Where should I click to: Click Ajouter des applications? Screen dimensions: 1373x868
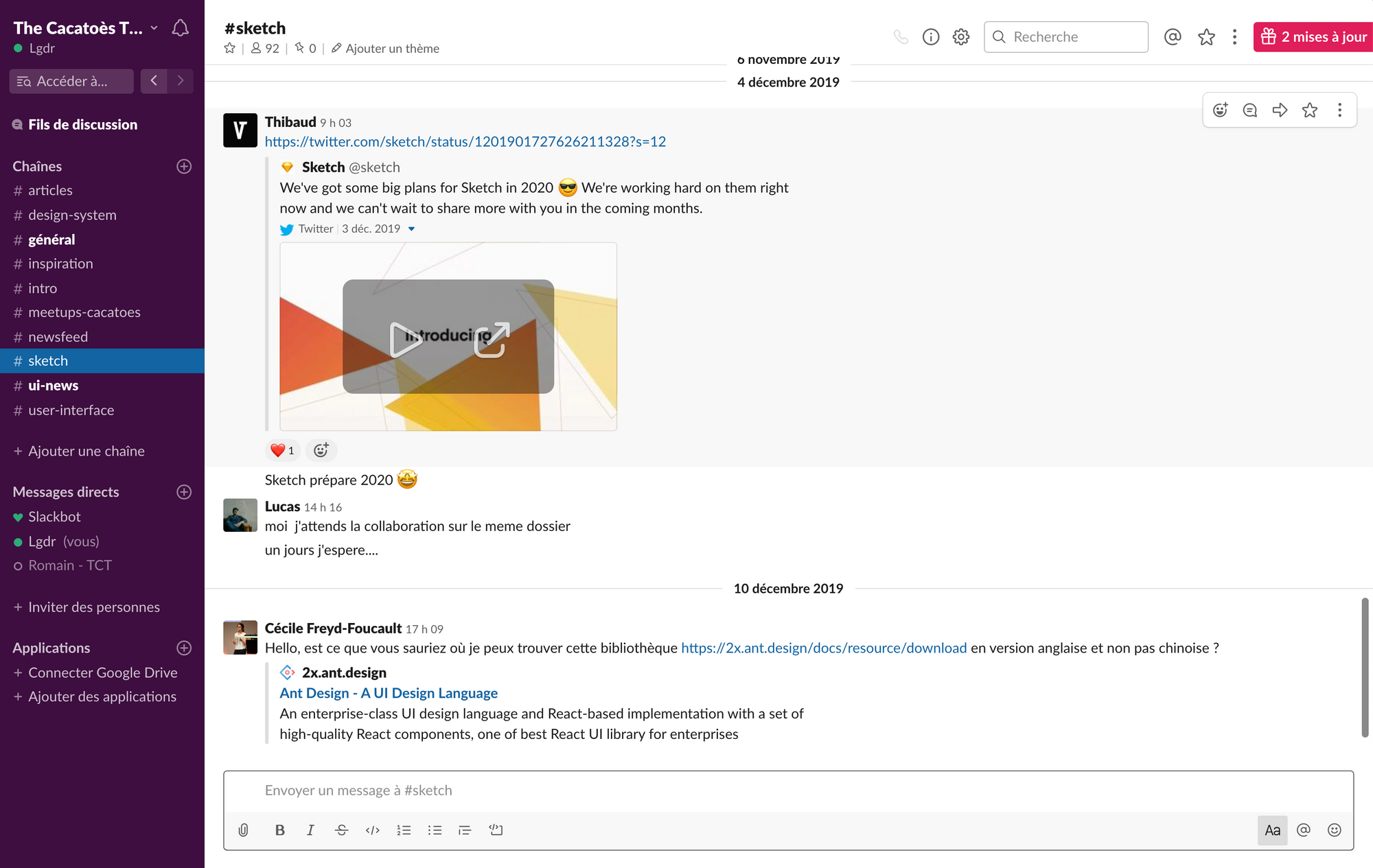pyautogui.click(x=95, y=697)
